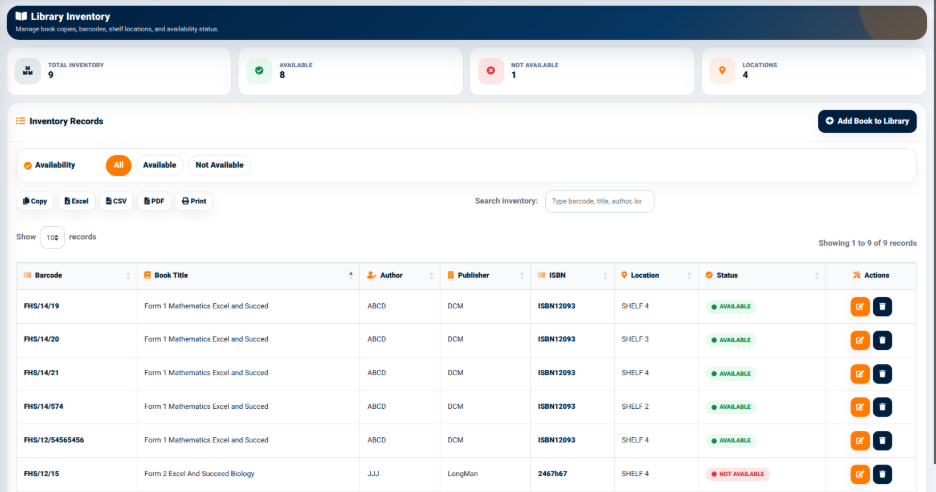936x492 pixels.
Task: Open the Show records count dropdown
Action: [52, 238]
